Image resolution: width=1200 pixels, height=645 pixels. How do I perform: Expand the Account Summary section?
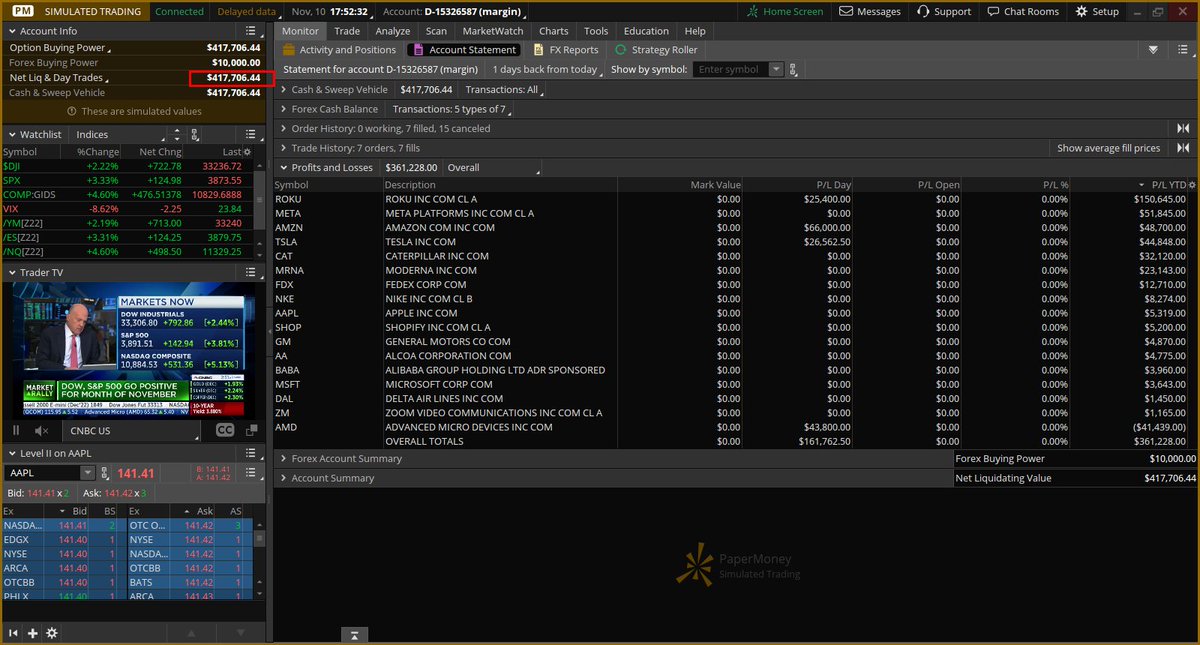[283, 478]
